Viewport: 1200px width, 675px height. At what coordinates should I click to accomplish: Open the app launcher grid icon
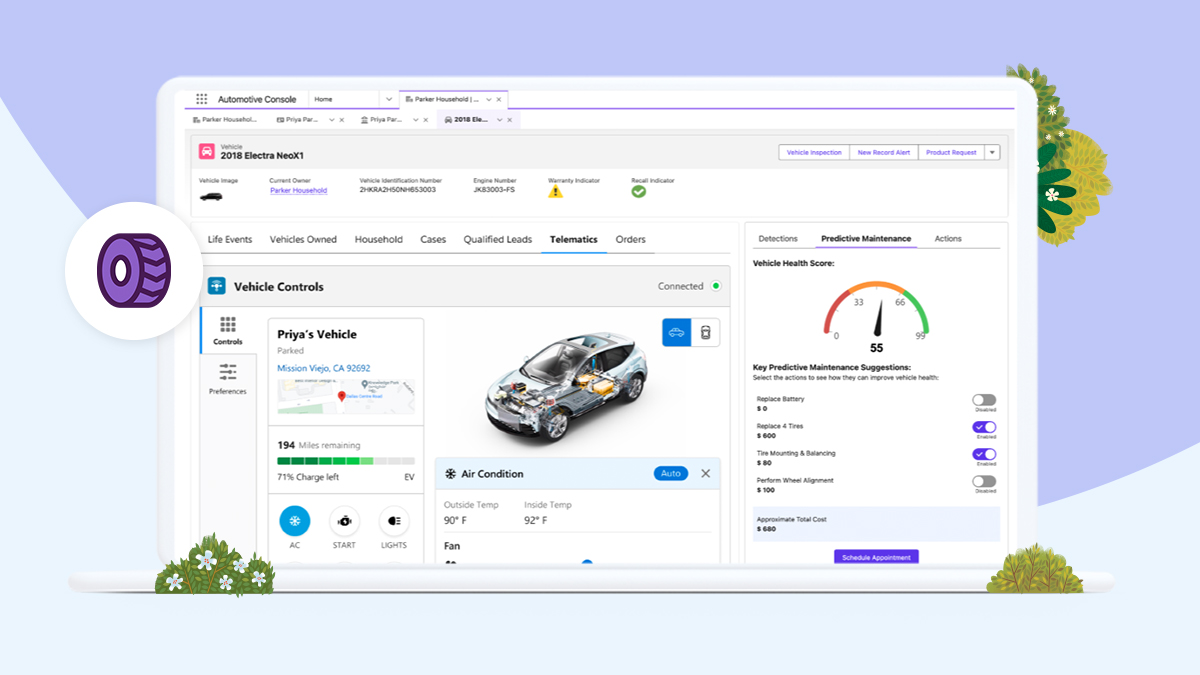(201, 99)
